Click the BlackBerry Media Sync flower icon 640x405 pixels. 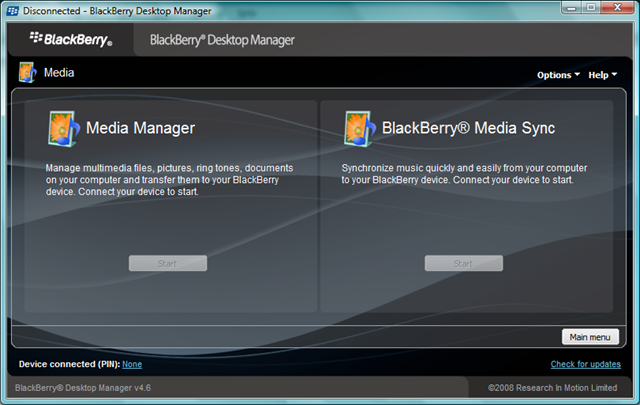(x=360, y=129)
